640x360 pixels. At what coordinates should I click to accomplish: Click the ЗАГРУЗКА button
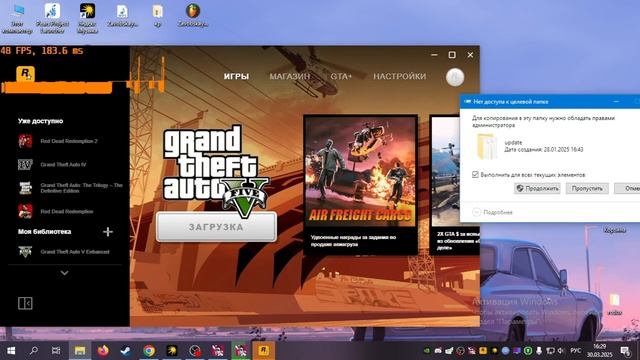216,227
